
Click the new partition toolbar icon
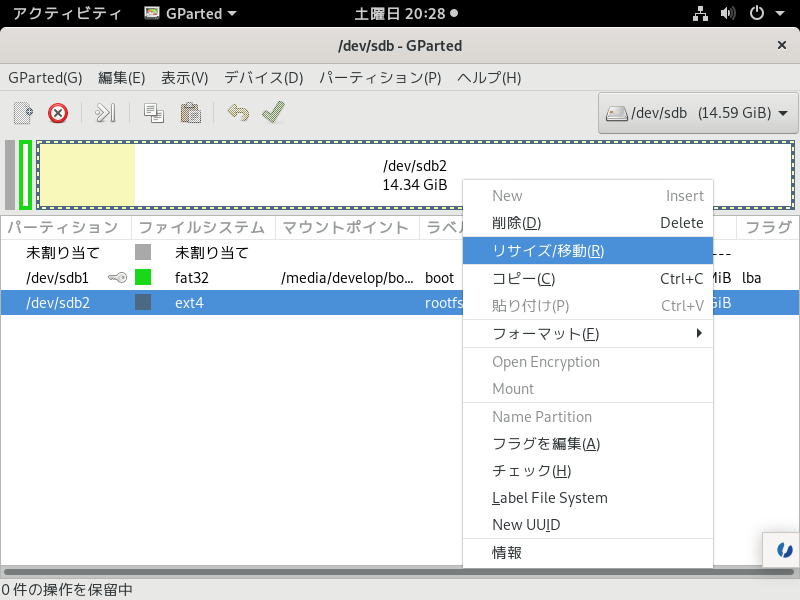(23, 113)
